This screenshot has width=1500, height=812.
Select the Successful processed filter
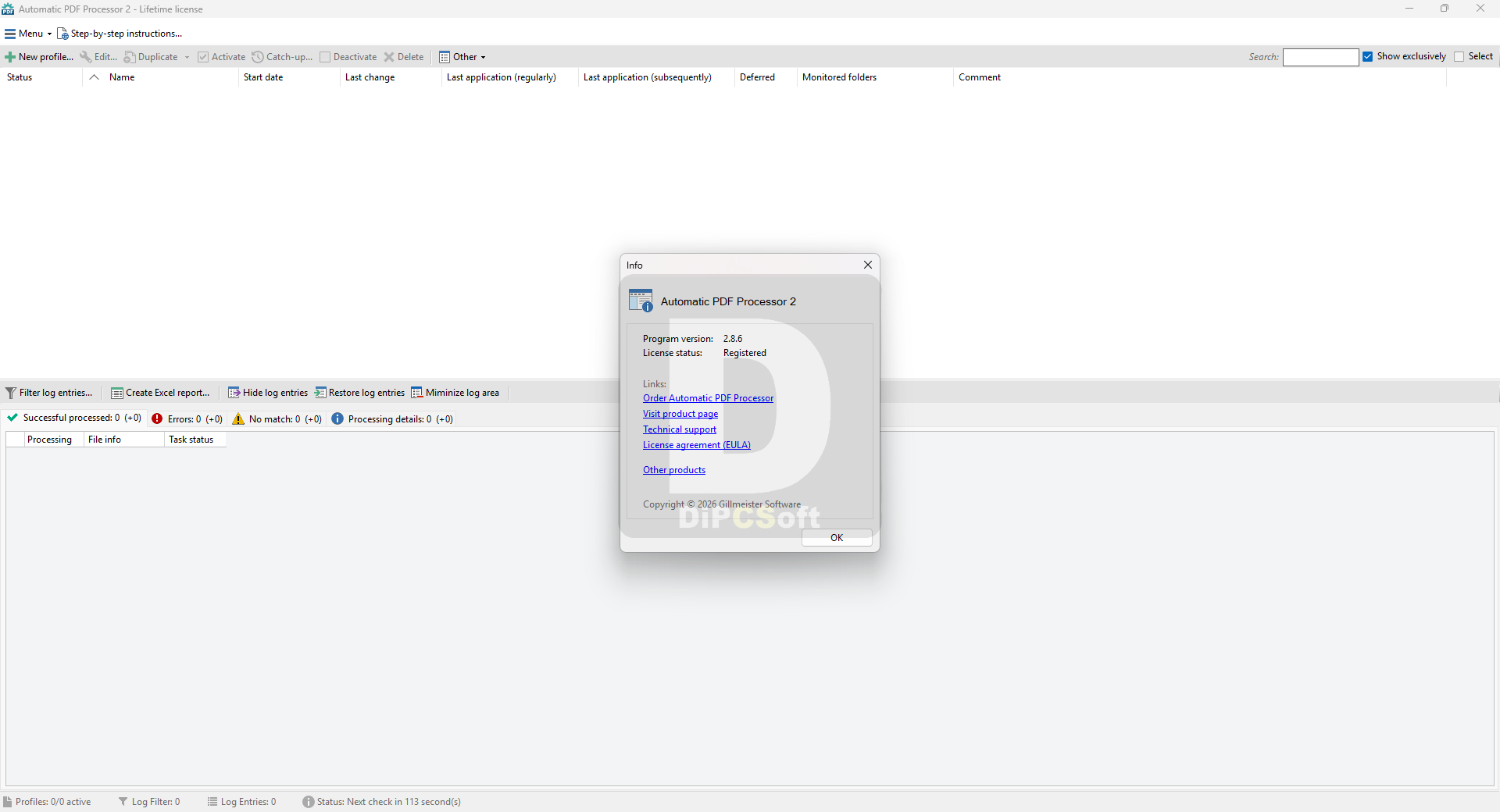tap(74, 418)
